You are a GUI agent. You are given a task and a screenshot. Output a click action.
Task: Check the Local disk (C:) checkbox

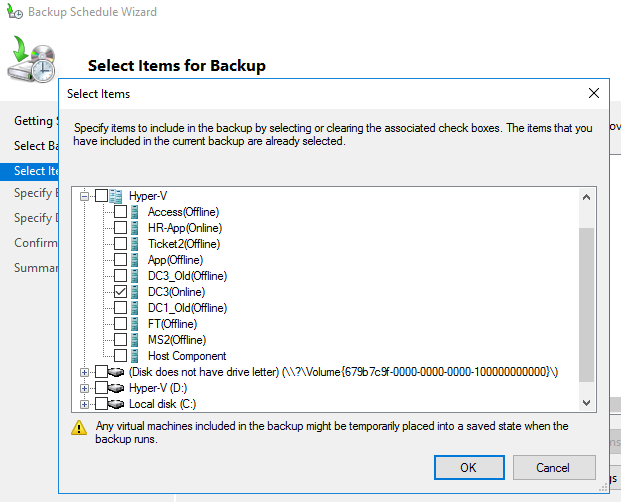101,404
